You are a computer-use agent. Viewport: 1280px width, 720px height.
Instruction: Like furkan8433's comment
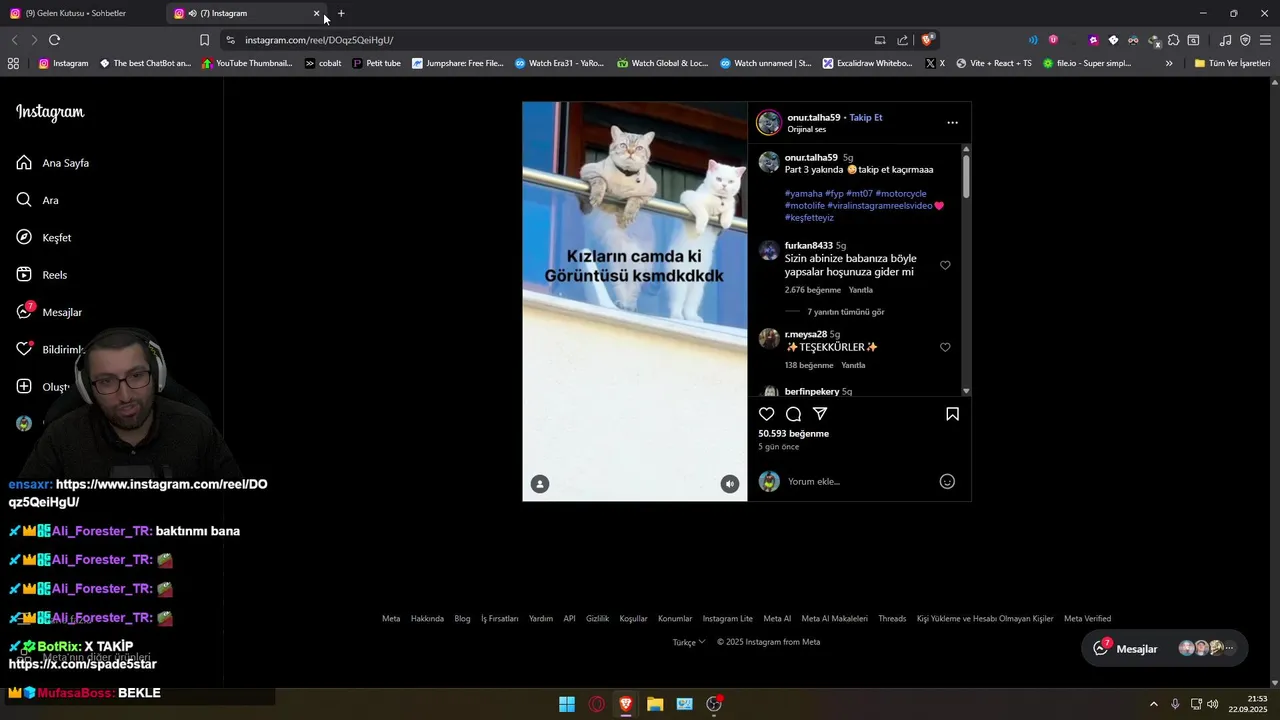945,265
